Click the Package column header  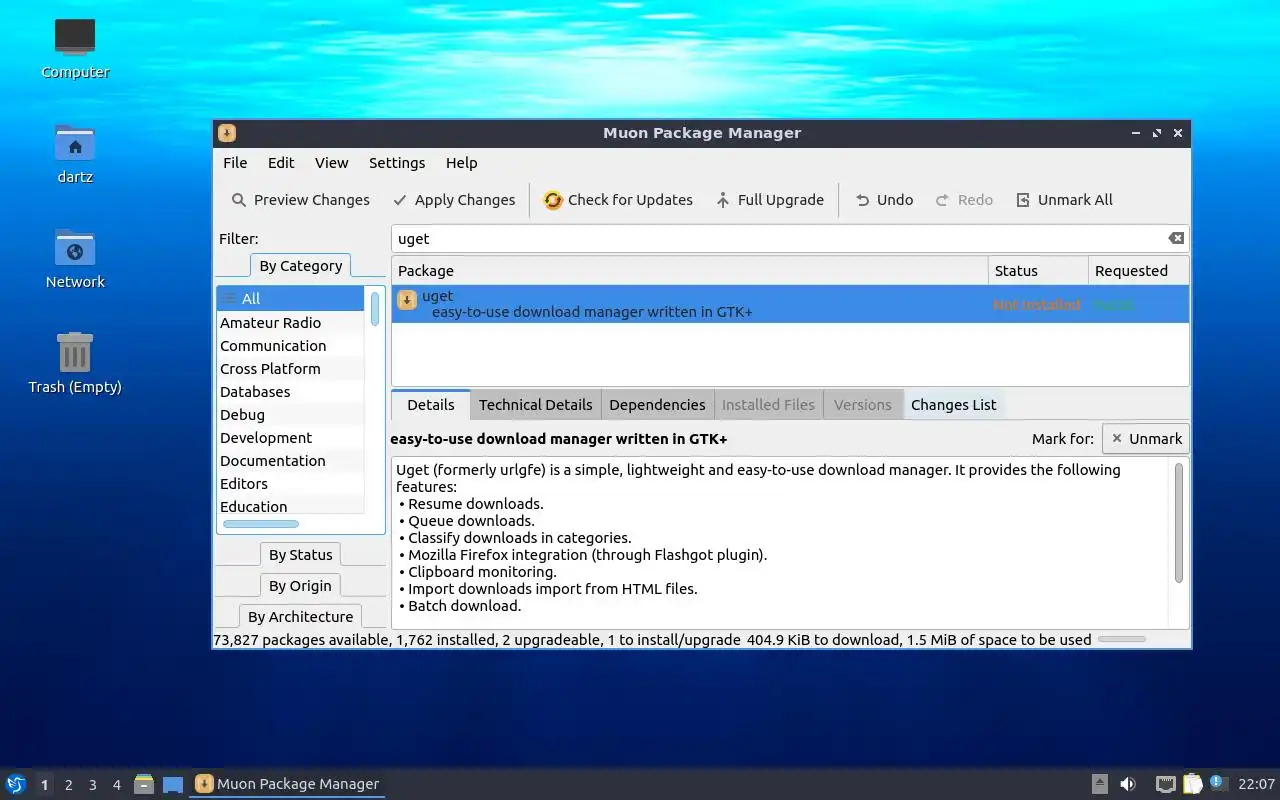689,271
